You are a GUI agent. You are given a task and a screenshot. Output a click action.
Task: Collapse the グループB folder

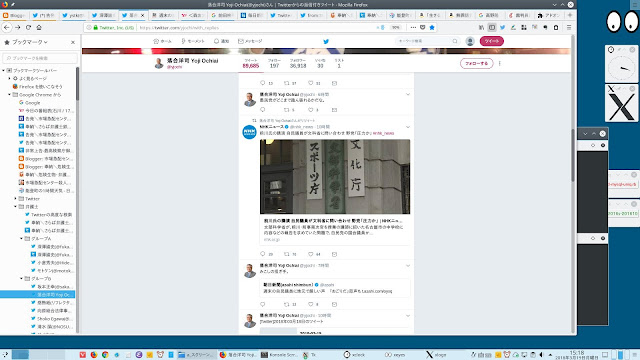(21, 278)
